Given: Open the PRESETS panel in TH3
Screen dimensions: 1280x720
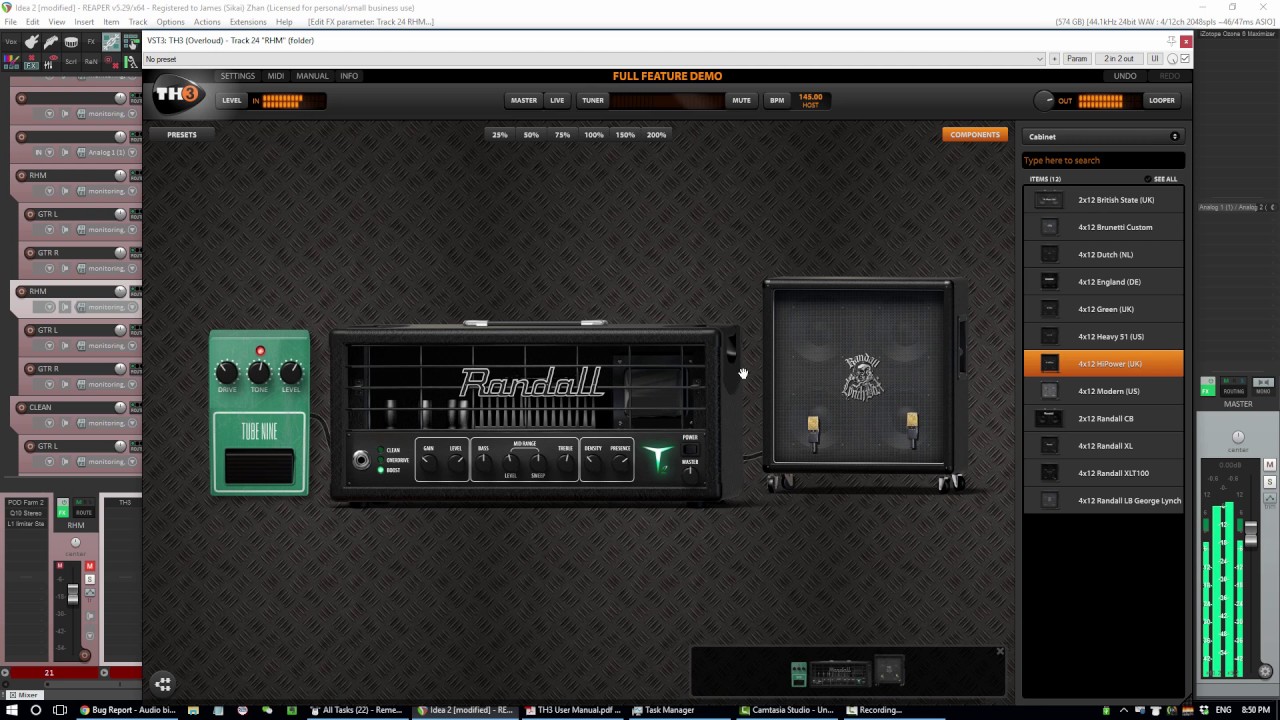Looking at the screenshot, I should point(182,134).
